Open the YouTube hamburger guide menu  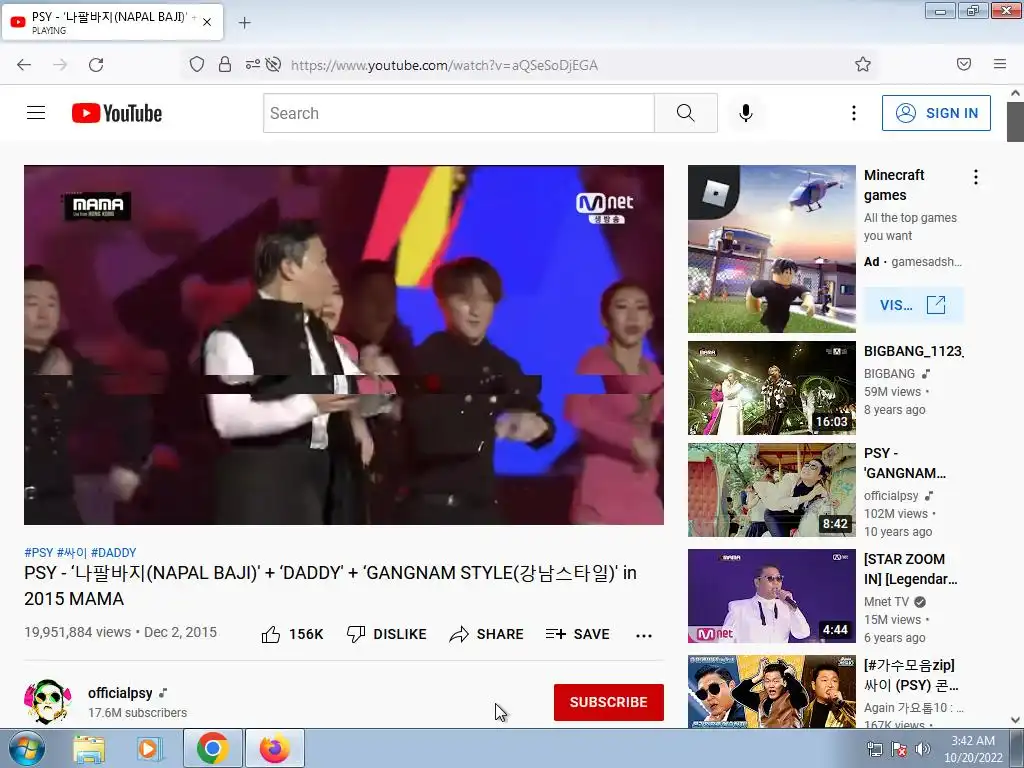point(36,113)
